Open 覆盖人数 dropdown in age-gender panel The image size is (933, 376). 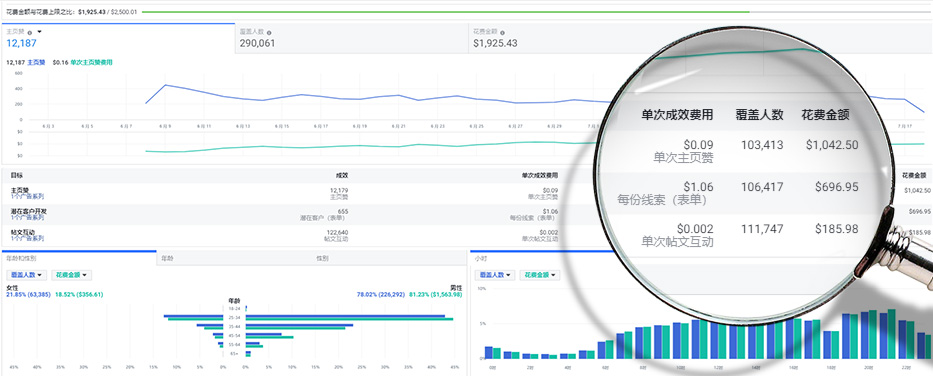click(x=26, y=275)
